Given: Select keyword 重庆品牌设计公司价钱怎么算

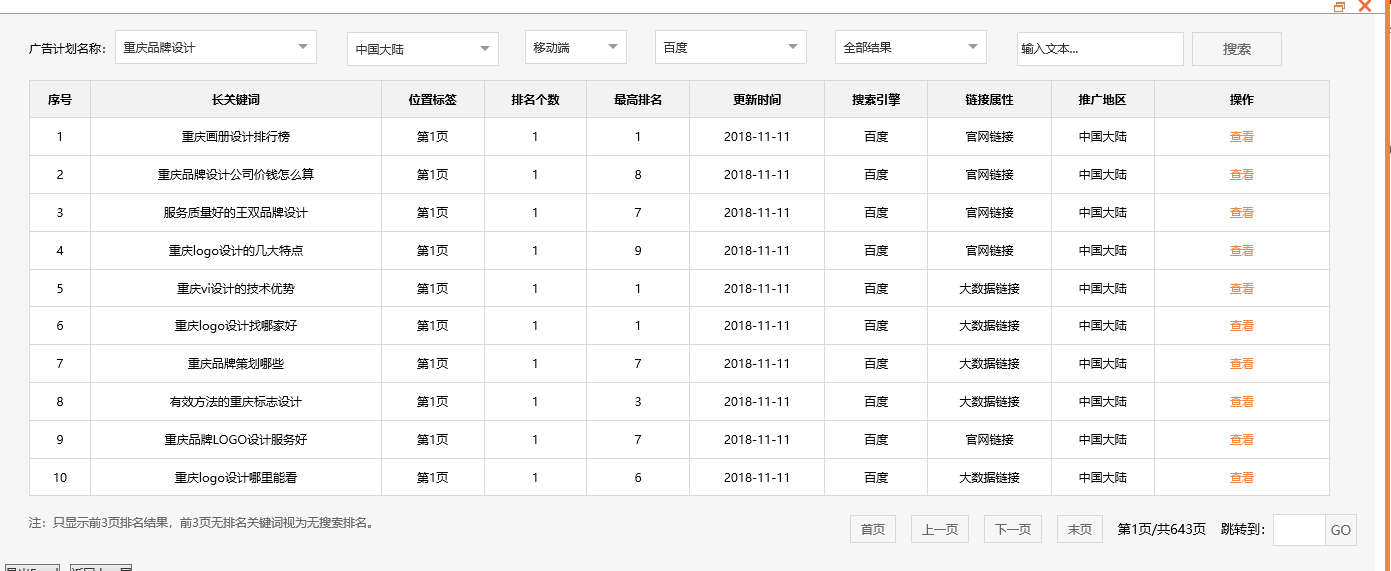Looking at the screenshot, I should point(236,175).
